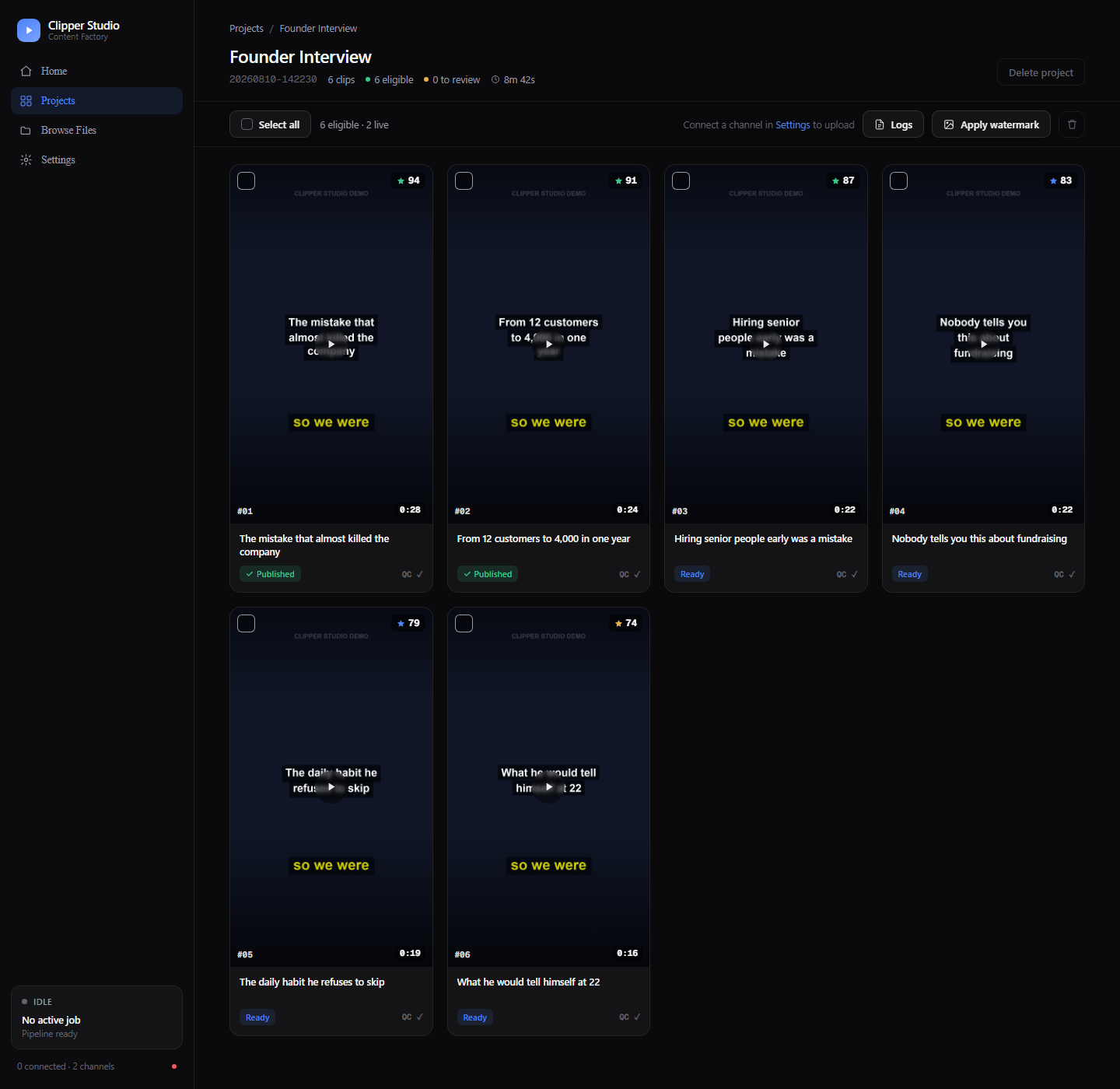Play clip #03 with the play icon
Image resolution: width=1120 pixels, height=1089 pixels.
(x=766, y=344)
